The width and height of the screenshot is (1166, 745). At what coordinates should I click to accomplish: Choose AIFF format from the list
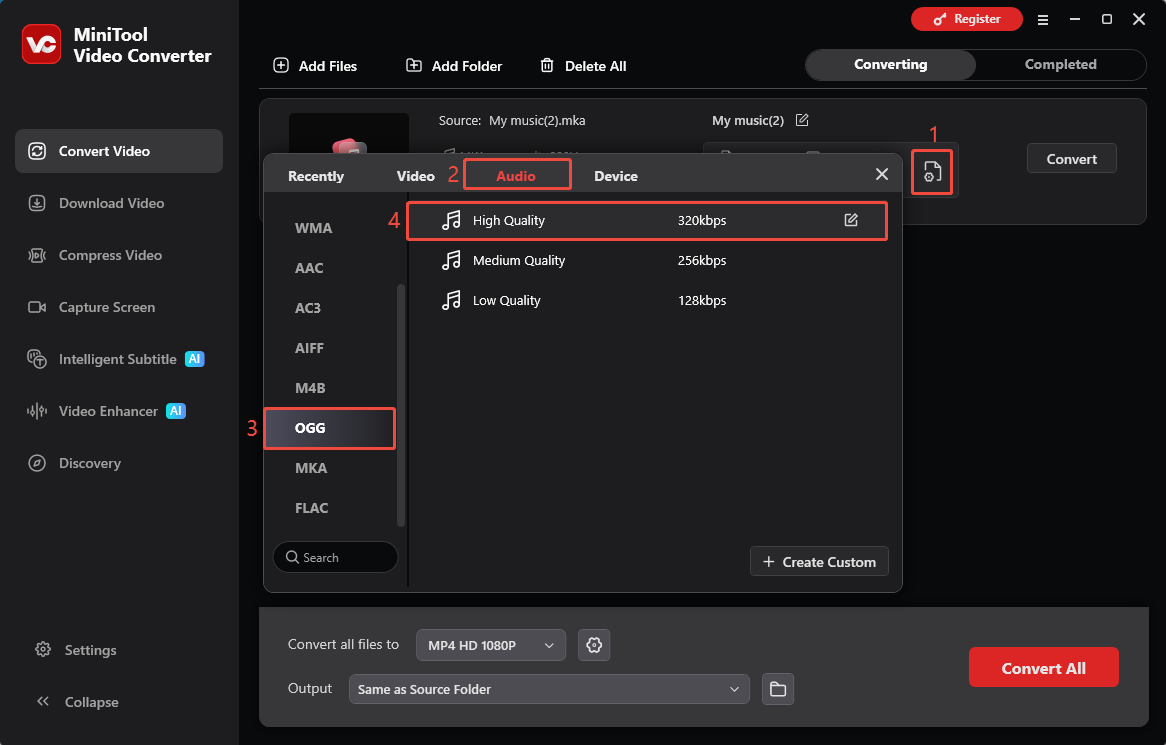[329, 348]
